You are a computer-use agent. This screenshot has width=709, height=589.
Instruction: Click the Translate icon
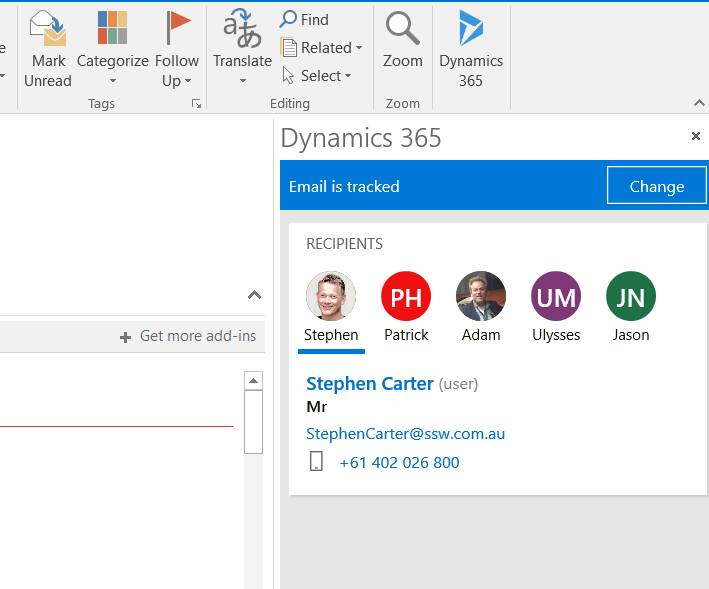[x=242, y=29]
